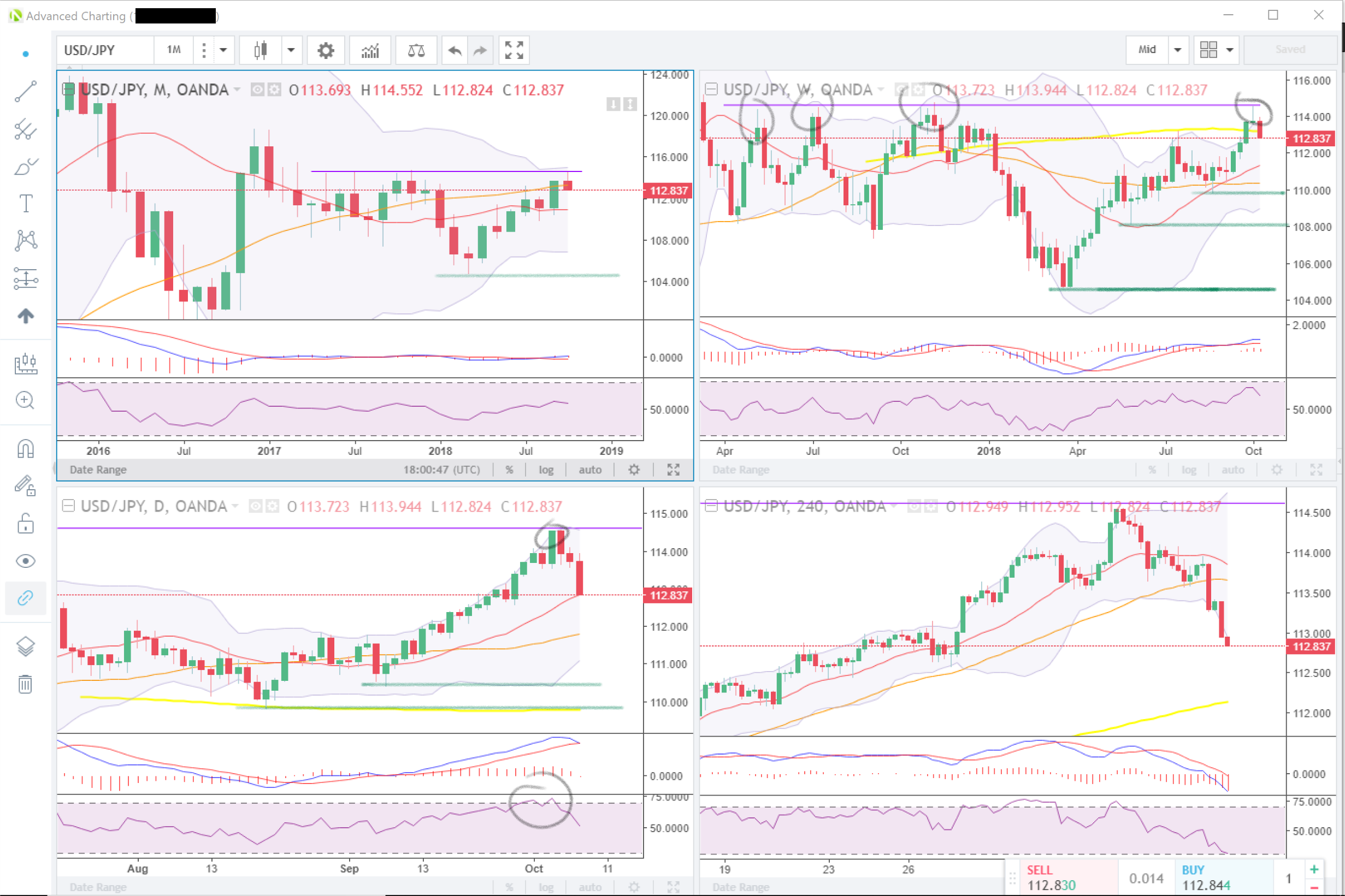Click the 1M timeframe selector

(x=174, y=50)
